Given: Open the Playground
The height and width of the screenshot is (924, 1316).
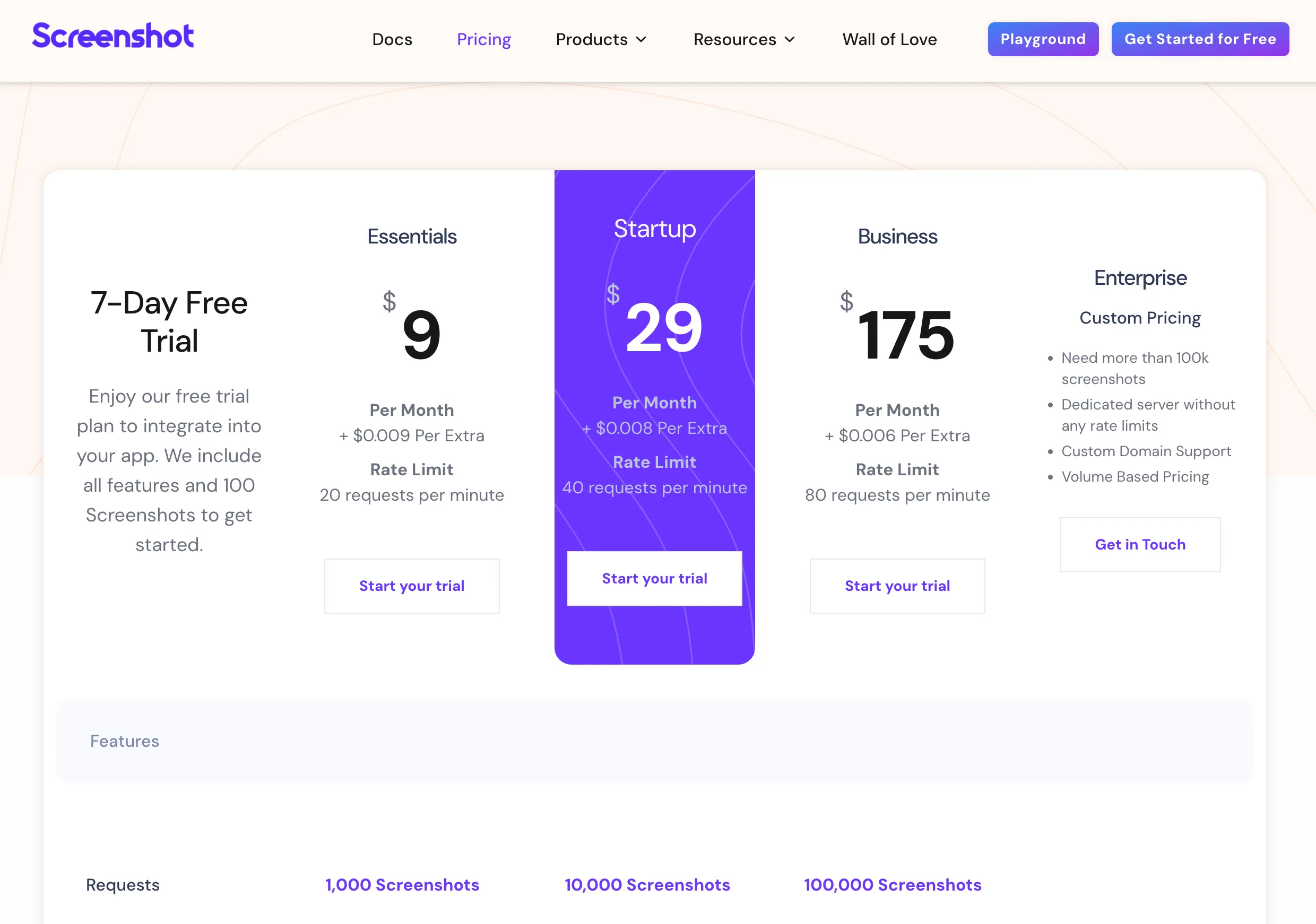Looking at the screenshot, I should [1043, 38].
